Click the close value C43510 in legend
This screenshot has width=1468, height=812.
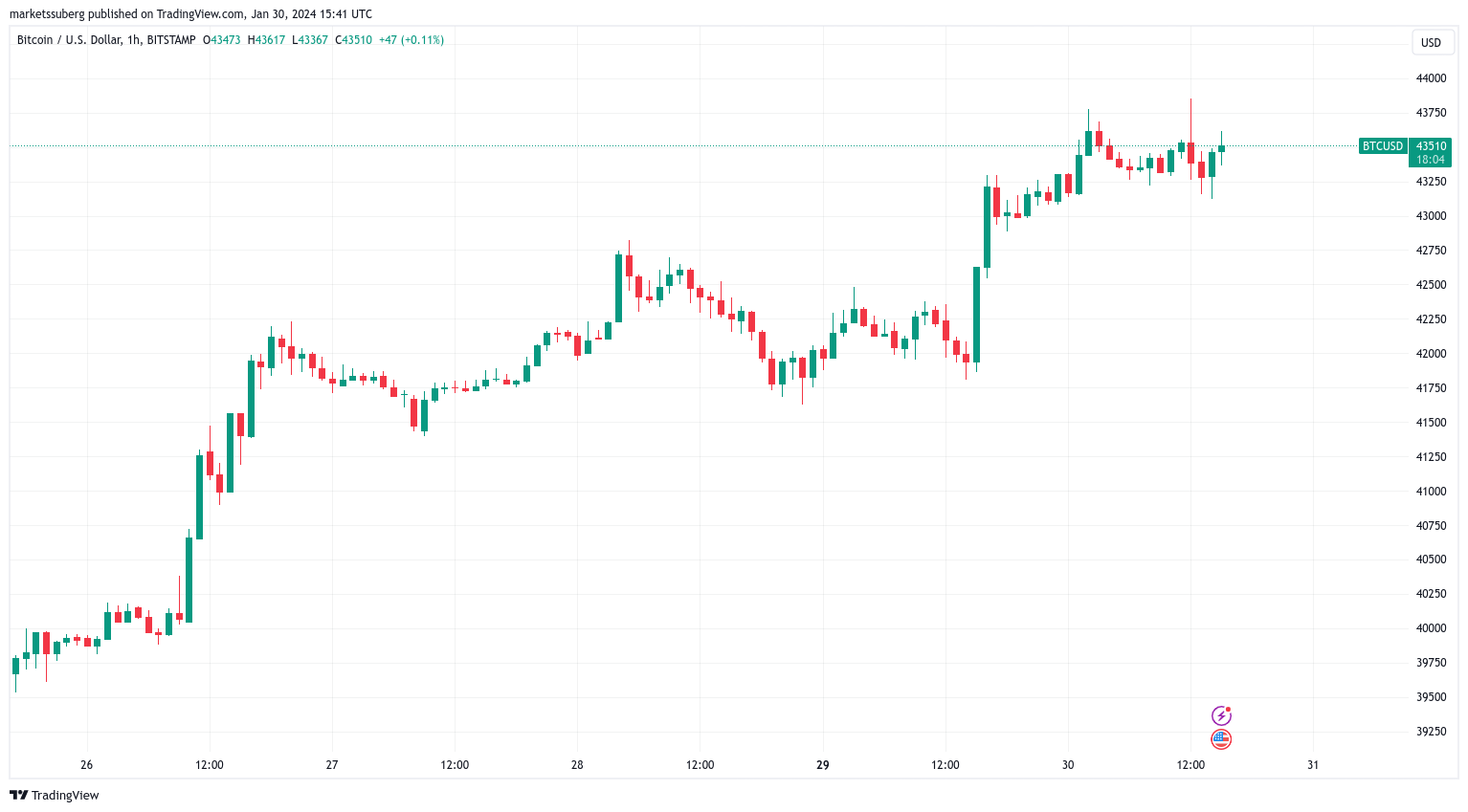(353, 40)
